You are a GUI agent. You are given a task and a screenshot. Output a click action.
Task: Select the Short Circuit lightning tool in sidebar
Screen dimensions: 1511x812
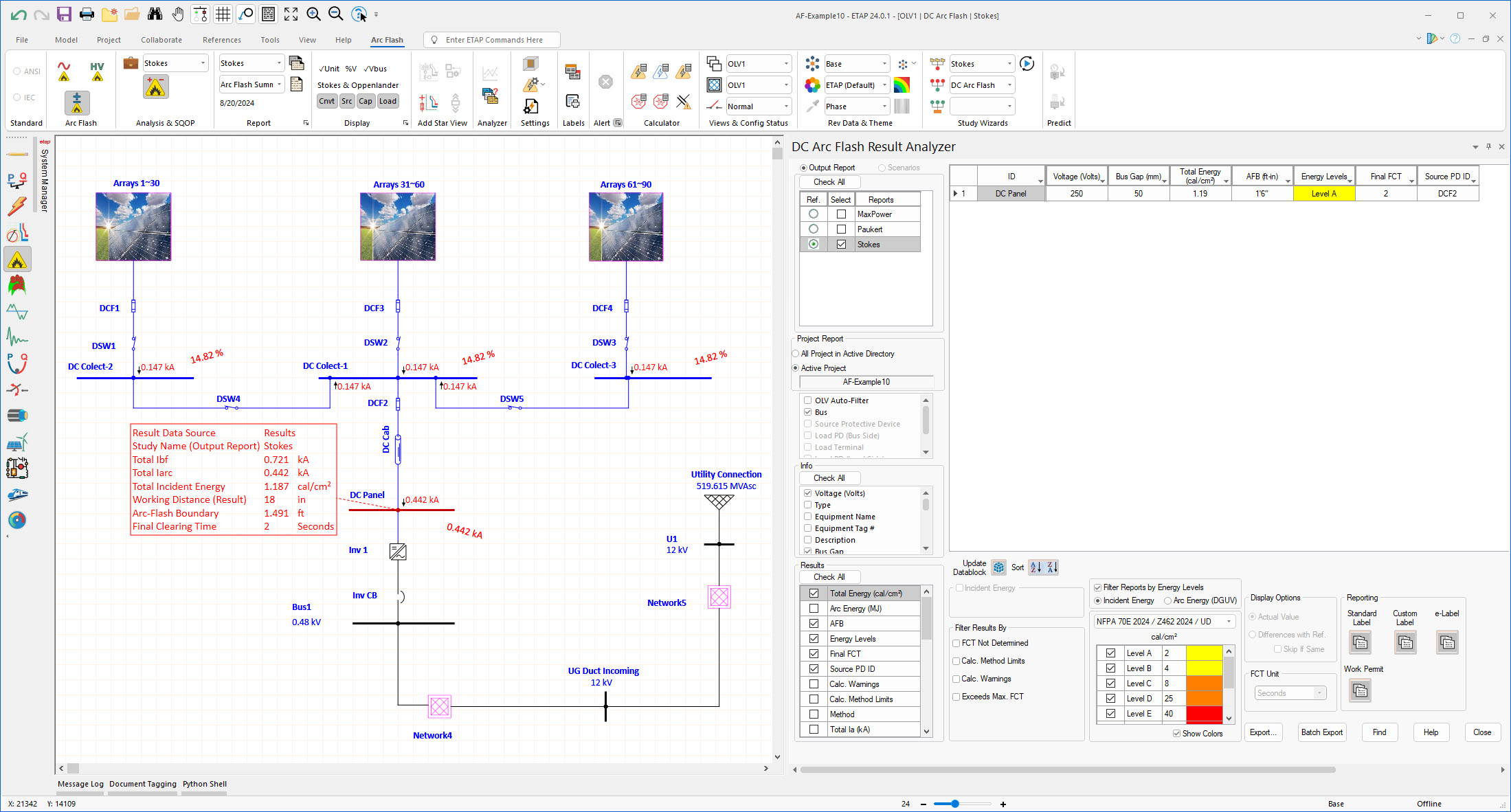tap(16, 207)
